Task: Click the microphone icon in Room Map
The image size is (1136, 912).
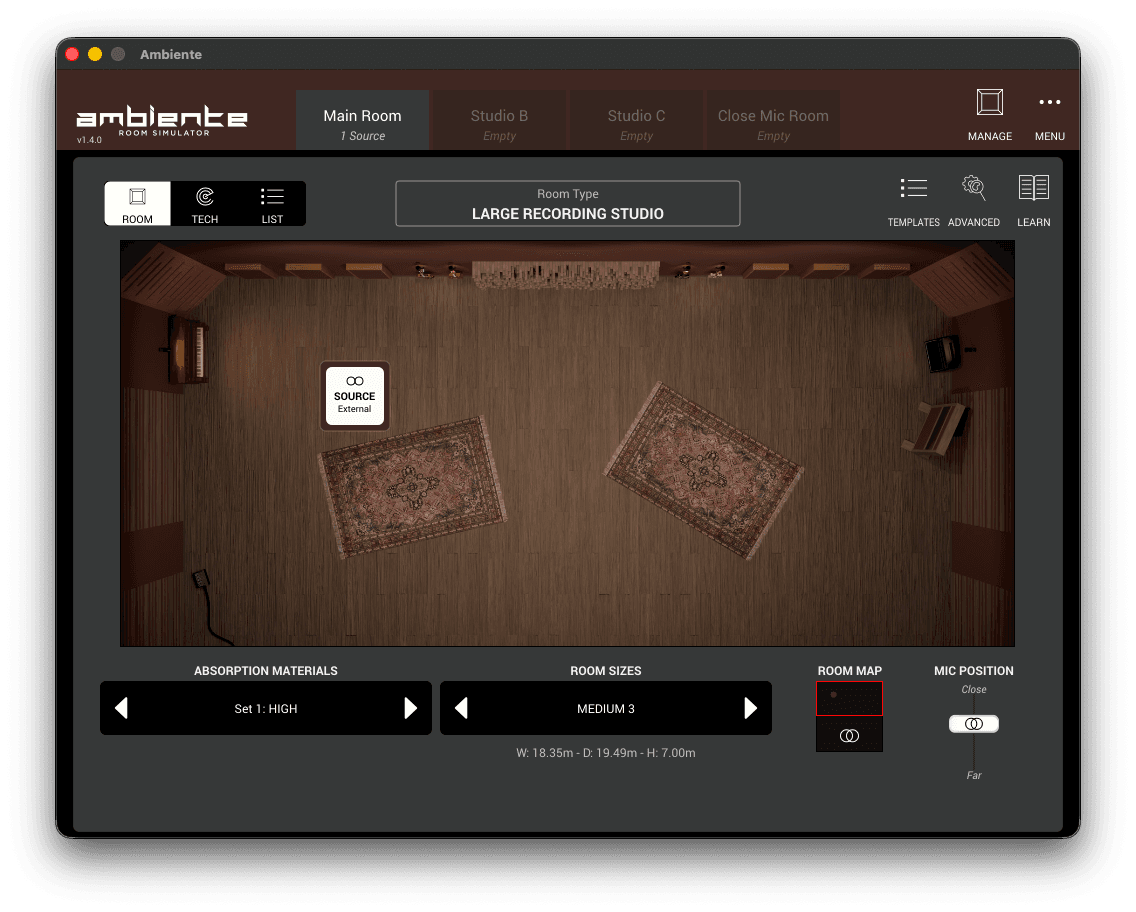Action: 849,735
